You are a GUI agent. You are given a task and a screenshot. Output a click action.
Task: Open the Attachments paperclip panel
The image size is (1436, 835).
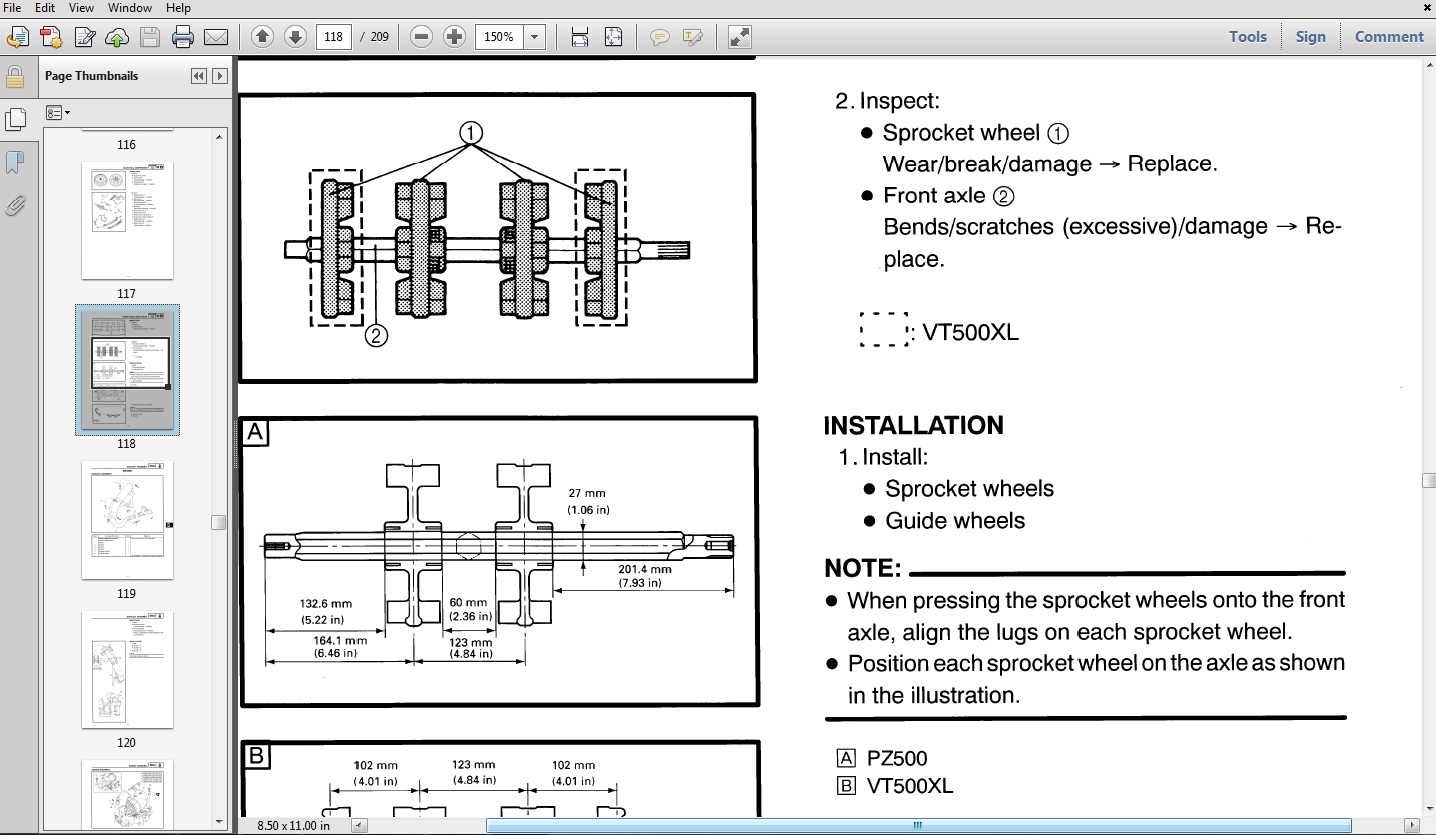pyautogui.click(x=15, y=206)
